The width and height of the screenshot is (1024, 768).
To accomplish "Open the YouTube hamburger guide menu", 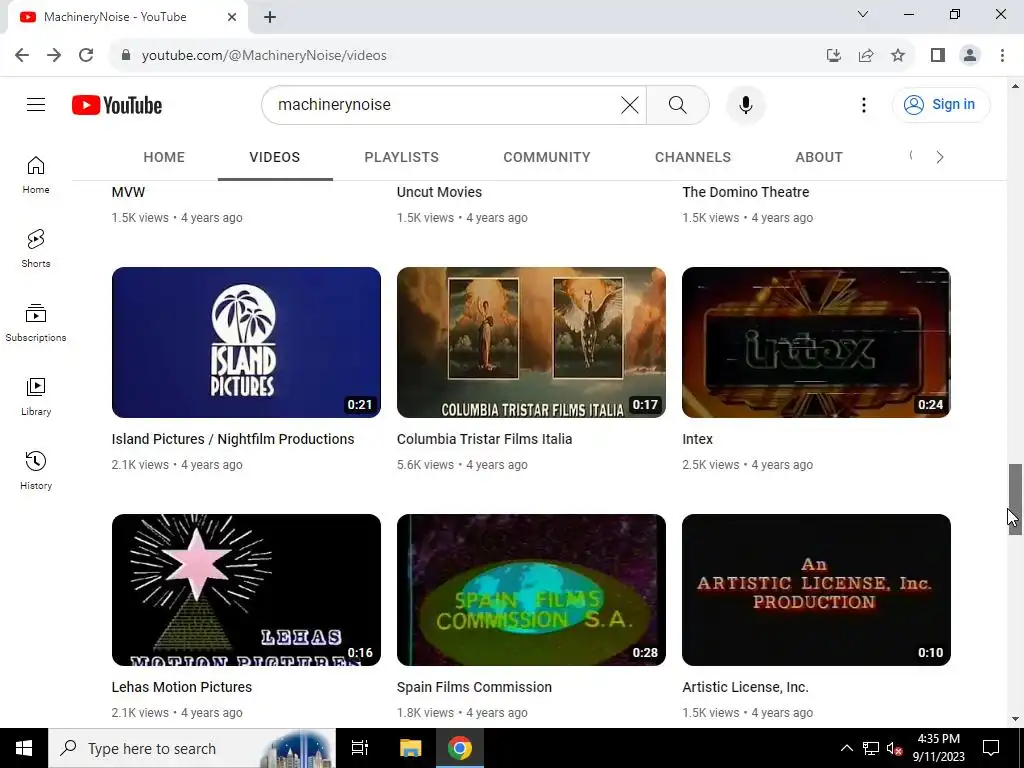I will 36,104.
